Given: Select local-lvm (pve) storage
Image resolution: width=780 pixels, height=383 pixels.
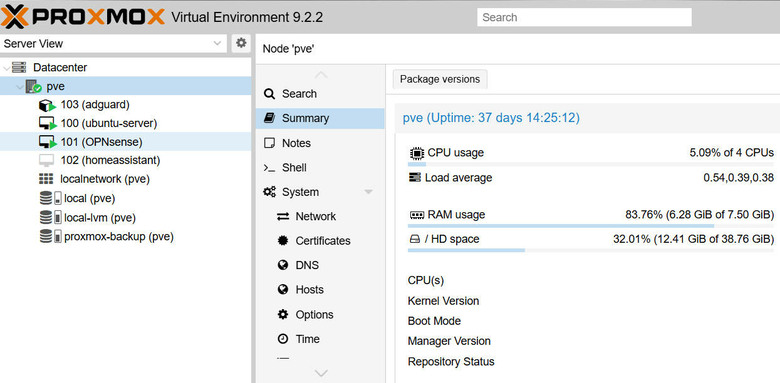Looking at the screenshot, I should [125, 218].
